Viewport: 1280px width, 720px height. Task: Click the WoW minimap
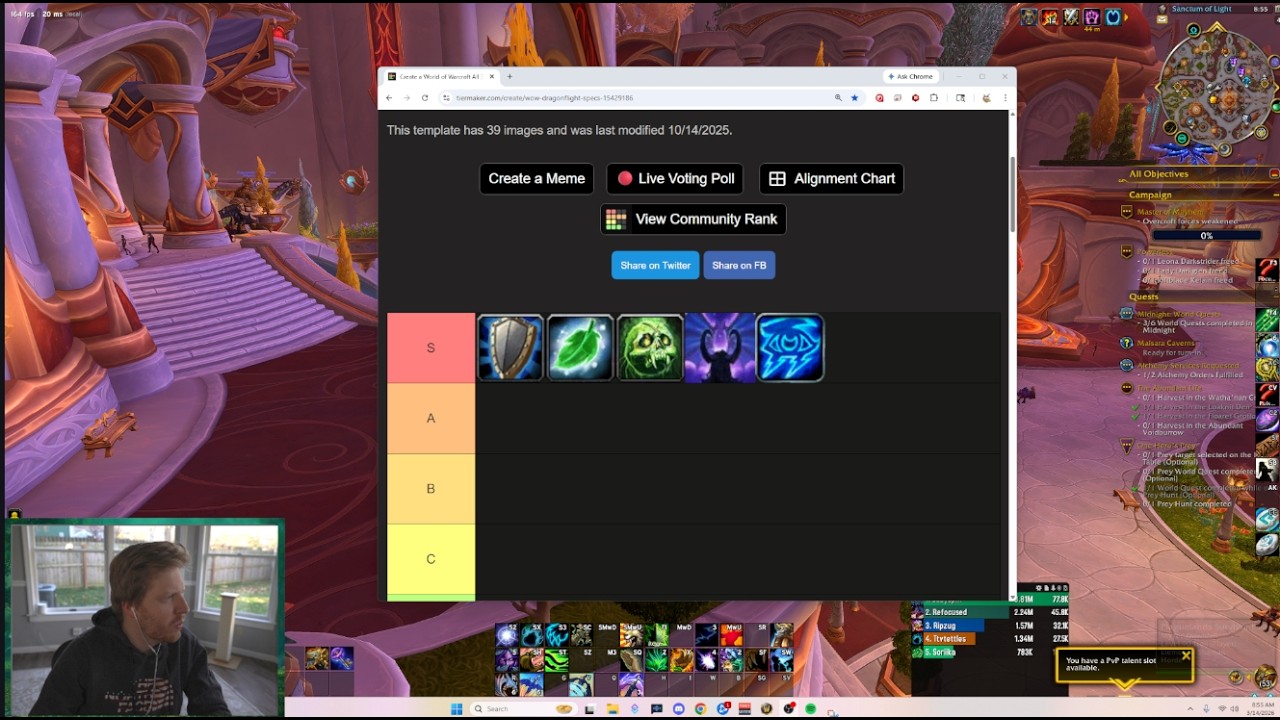tap(1217, 88)
